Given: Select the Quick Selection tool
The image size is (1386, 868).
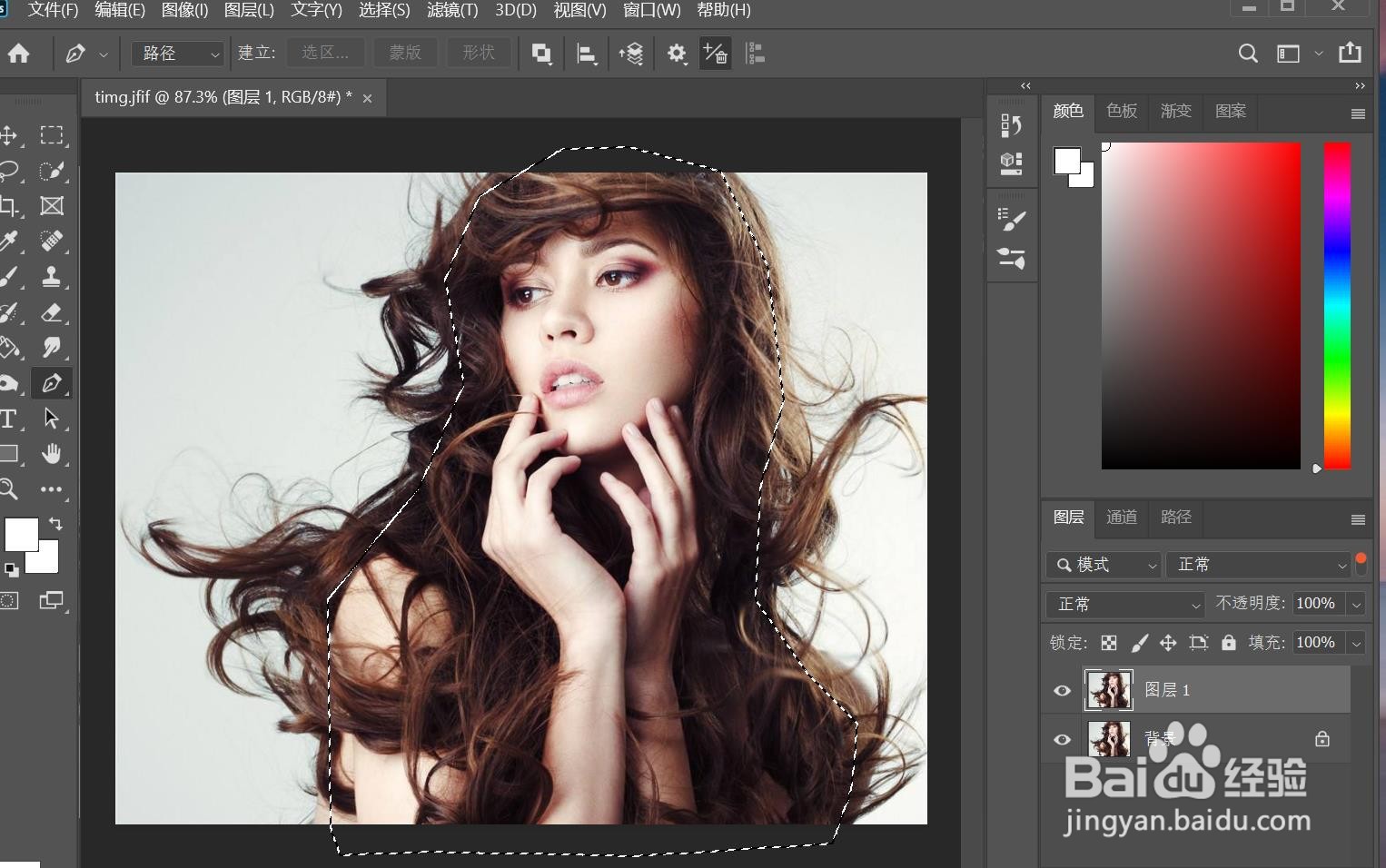Looking at the screenshot, I should click(x=52, y=171).
